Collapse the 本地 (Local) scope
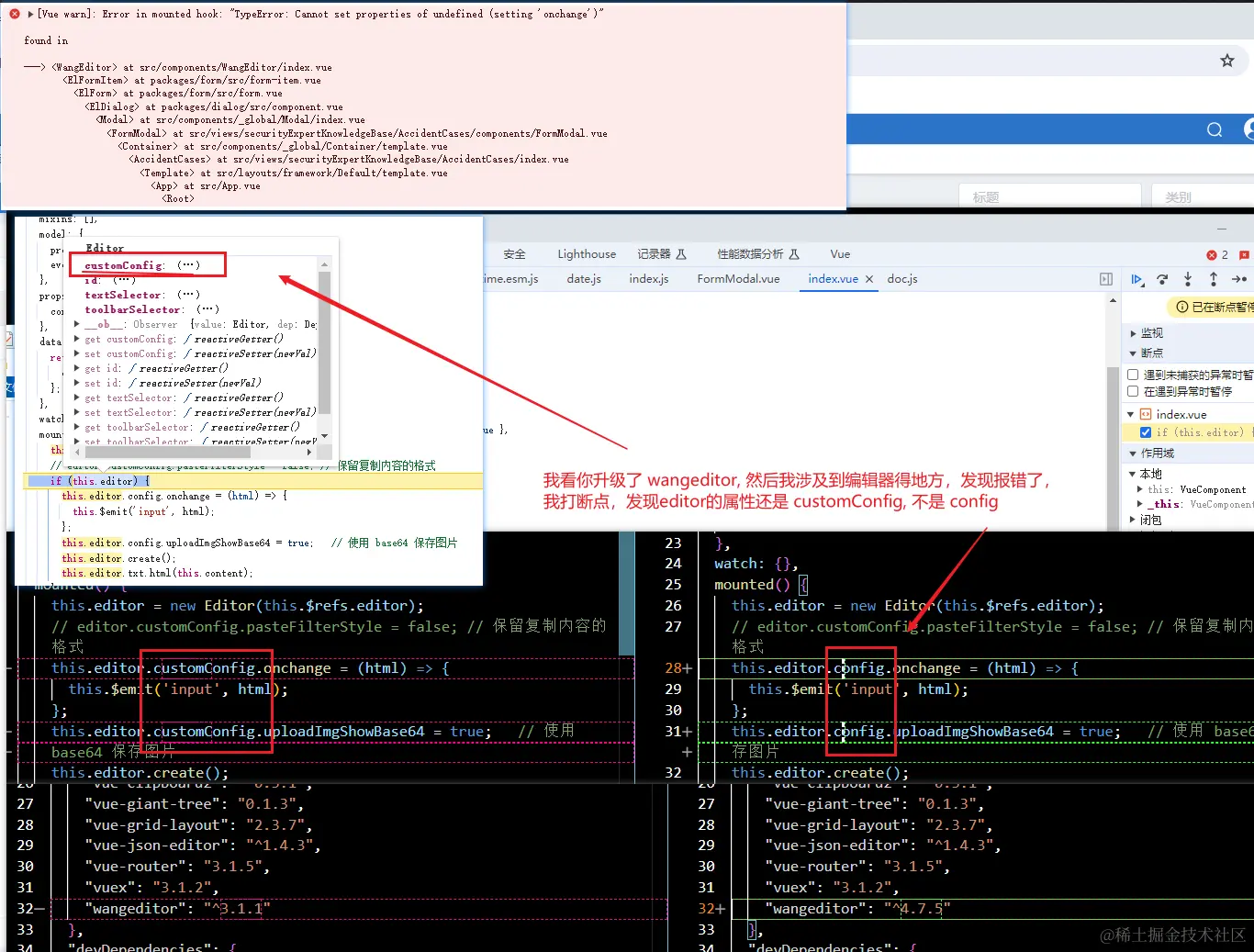1254x952 pixels. click(x=1132, y=474)
